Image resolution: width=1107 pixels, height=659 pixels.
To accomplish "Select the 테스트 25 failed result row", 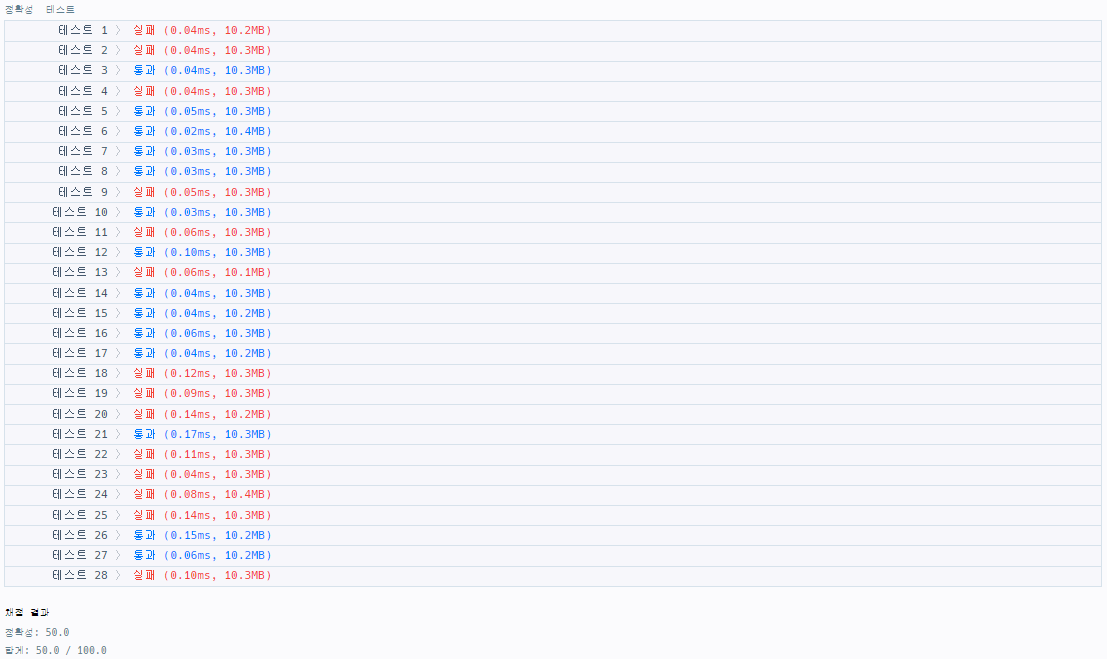I will (553, 516).
